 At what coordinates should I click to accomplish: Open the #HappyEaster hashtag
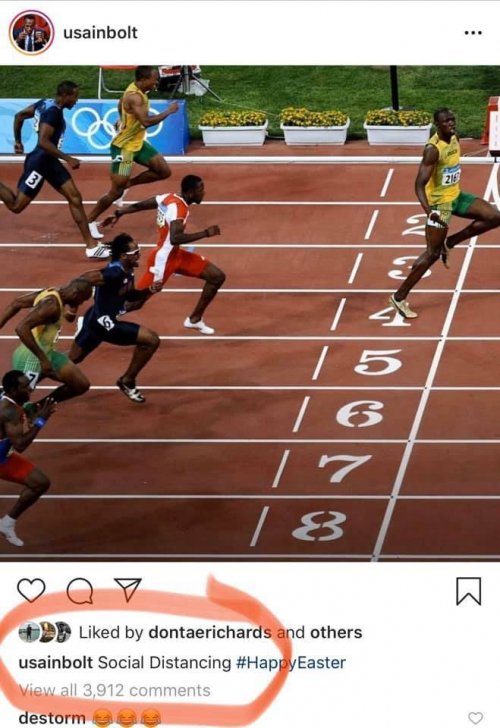click(291, 663)
